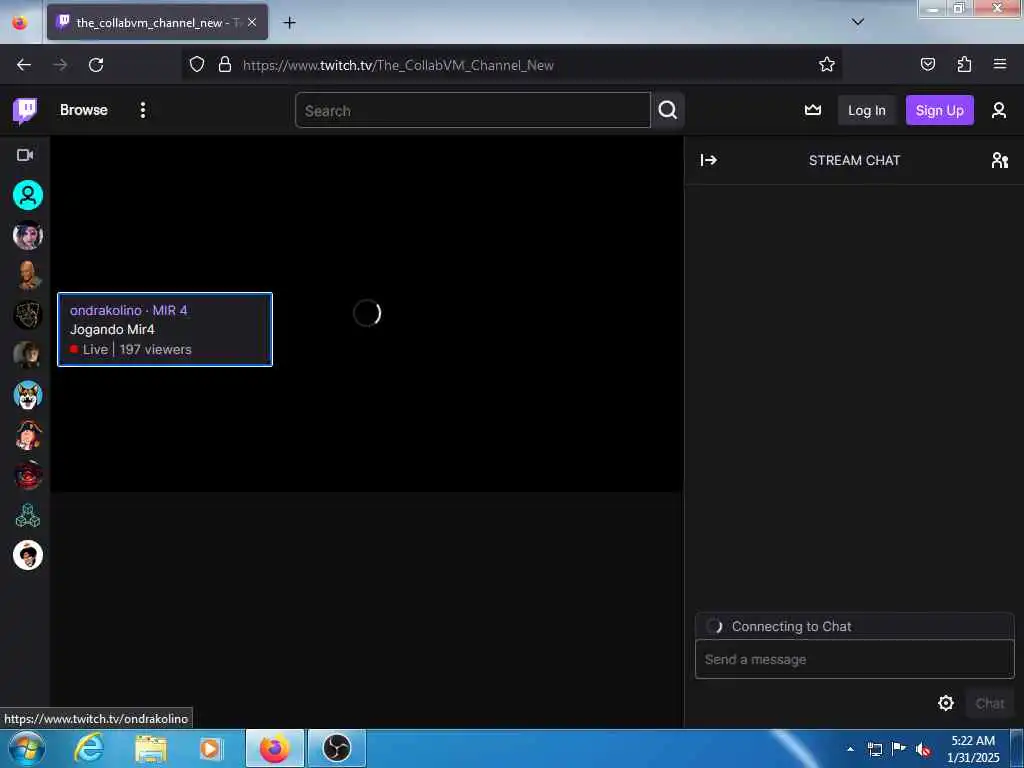This screenshot has width=1024, height=768.
Task: Launch Internet Explorer from taskbar
Action: click(89, 748)
